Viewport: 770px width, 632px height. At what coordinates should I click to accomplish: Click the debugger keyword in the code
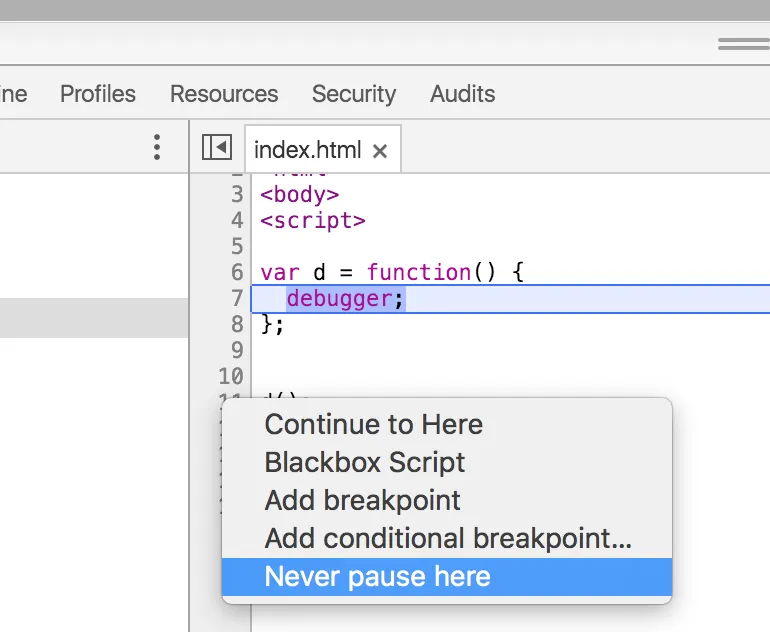tap(339, 298)
